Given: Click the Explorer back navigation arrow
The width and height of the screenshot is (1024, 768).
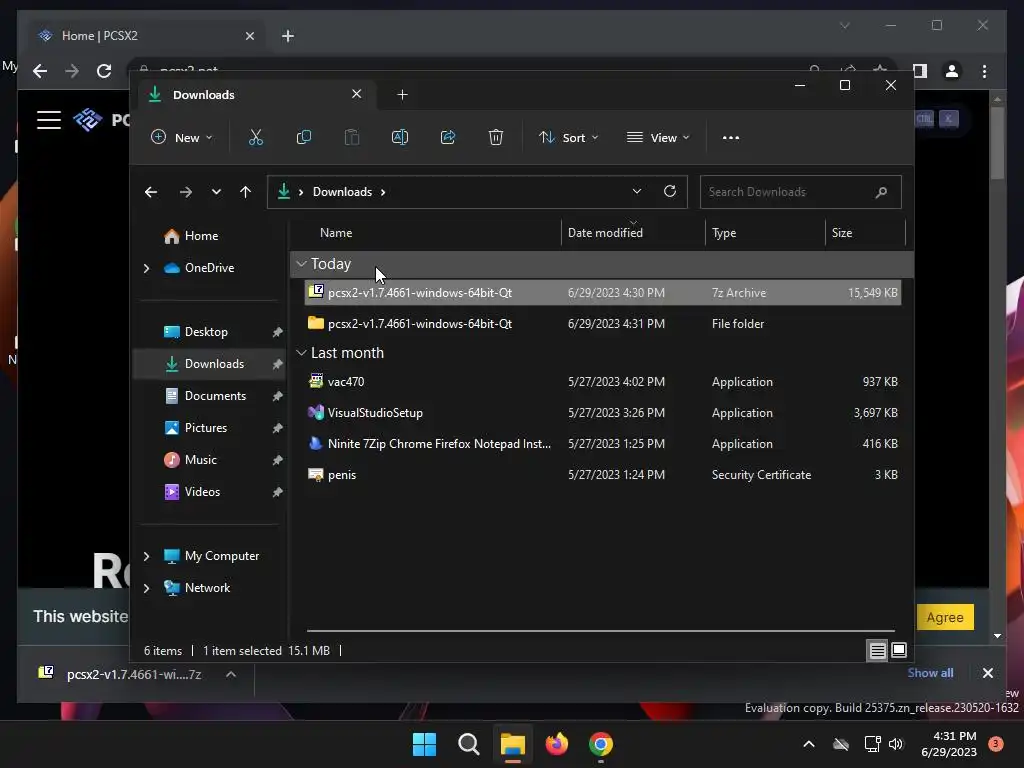Looking at the screenshot, I should click(x=151, y=192).
